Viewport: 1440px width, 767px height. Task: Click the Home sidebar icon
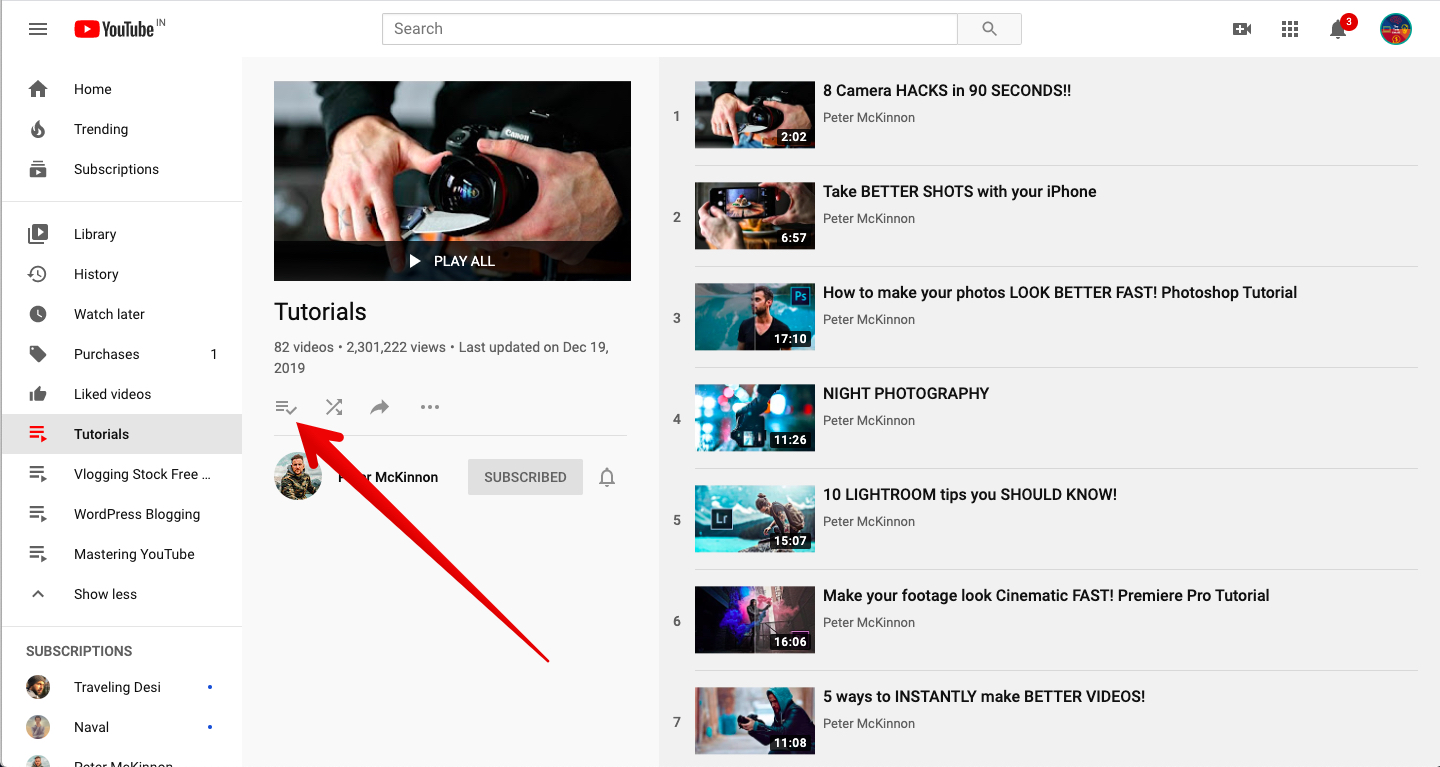click(x=38, y=89)
